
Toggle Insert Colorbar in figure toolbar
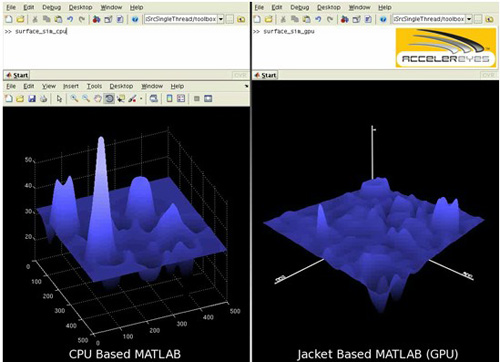coord(169,99)
